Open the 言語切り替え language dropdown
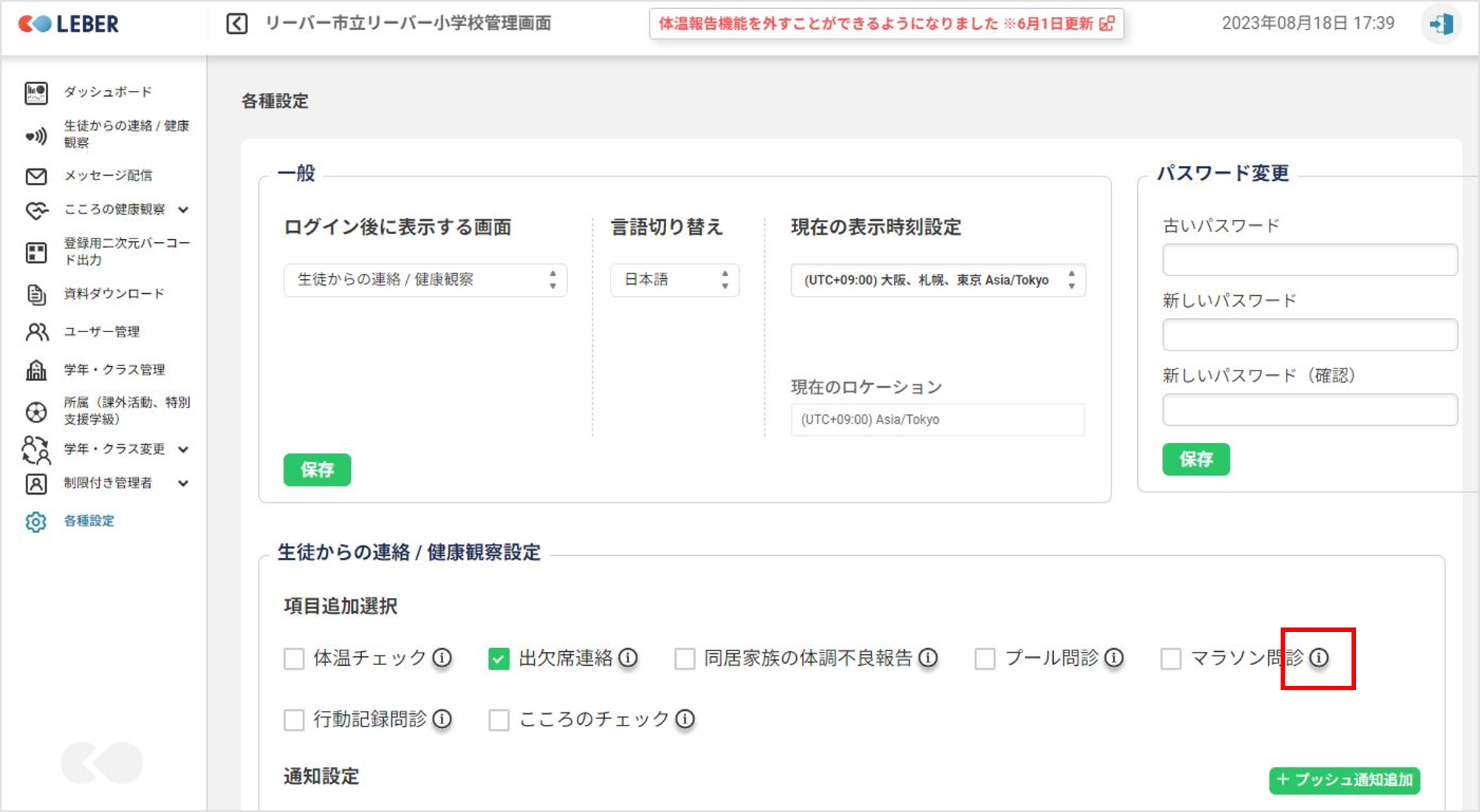 (674, 280)
